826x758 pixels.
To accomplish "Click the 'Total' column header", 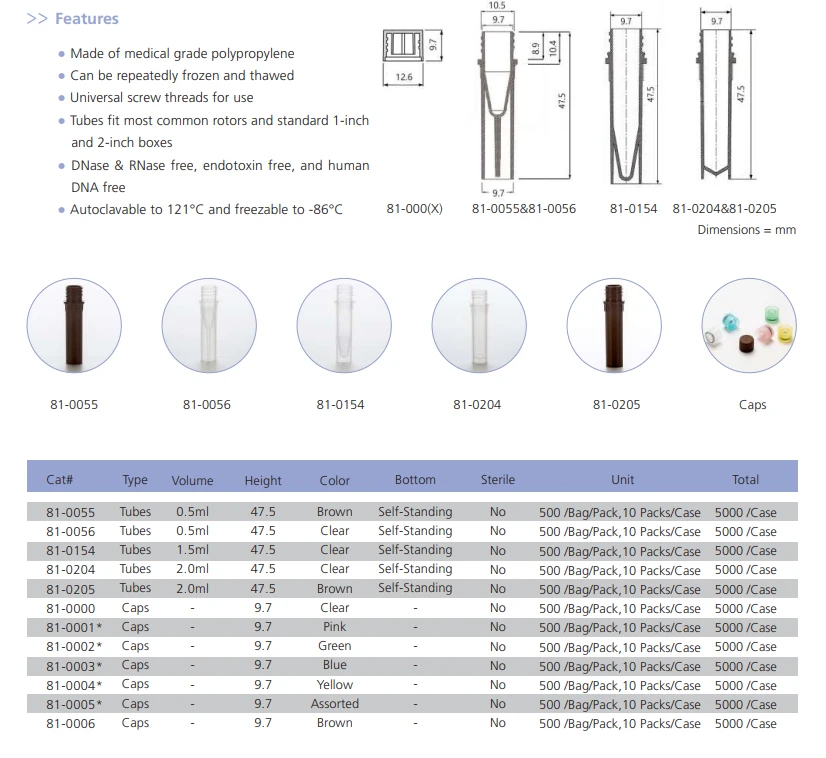I will click(745, 480).
